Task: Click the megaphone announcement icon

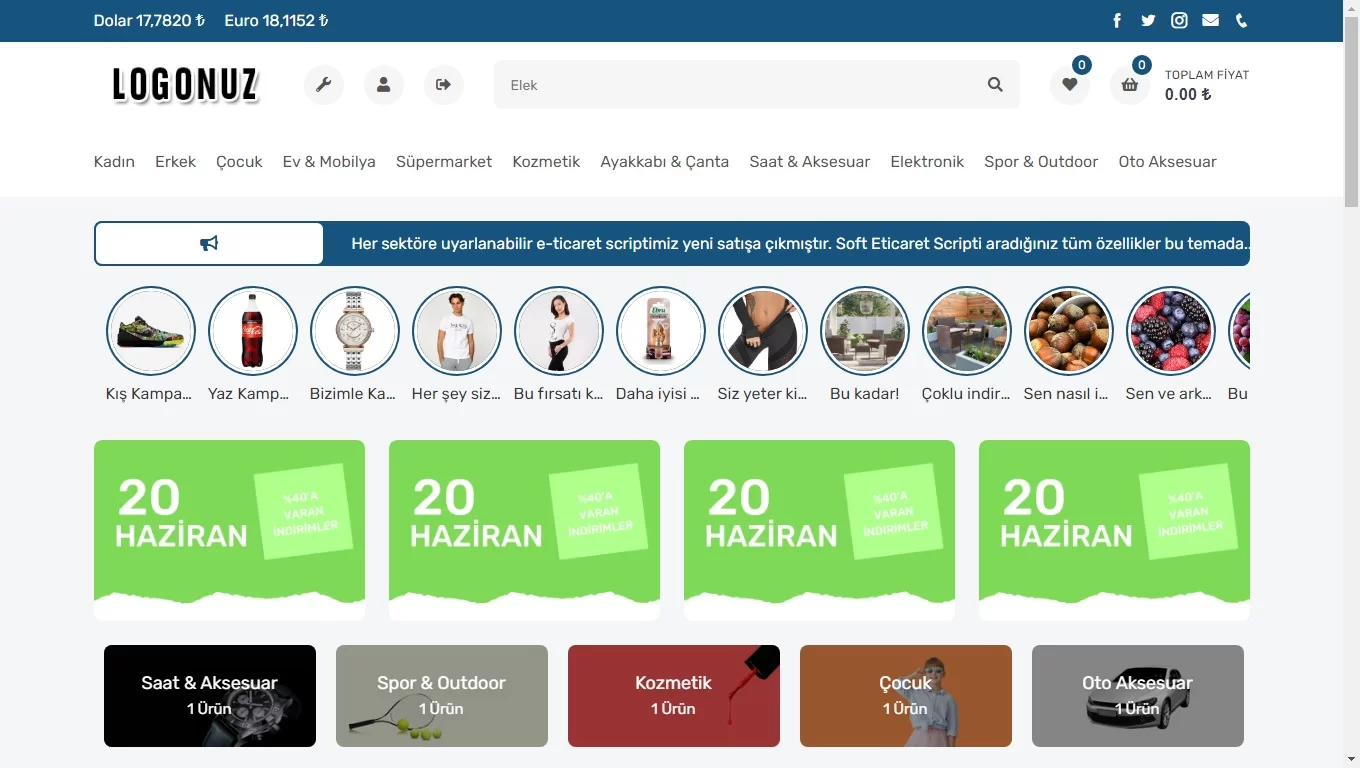Action: [x=208, y=243]
